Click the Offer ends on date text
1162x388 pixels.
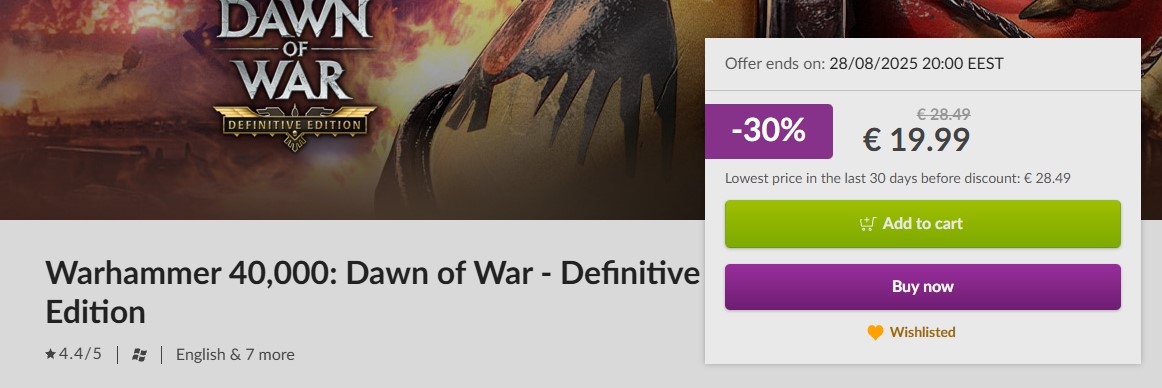(864, 64)
